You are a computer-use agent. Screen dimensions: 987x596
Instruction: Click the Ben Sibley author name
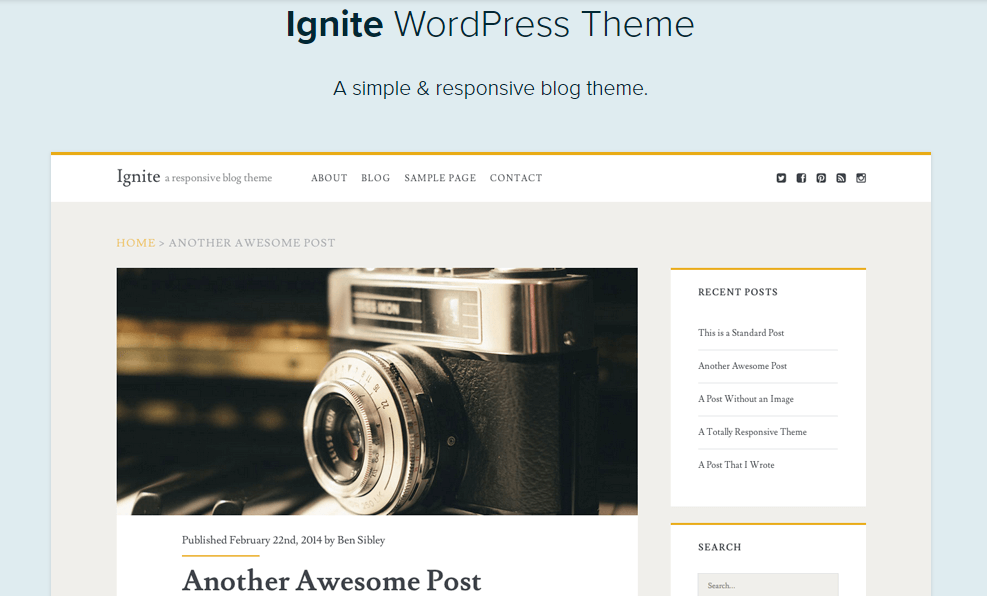[x=361, y=540]
